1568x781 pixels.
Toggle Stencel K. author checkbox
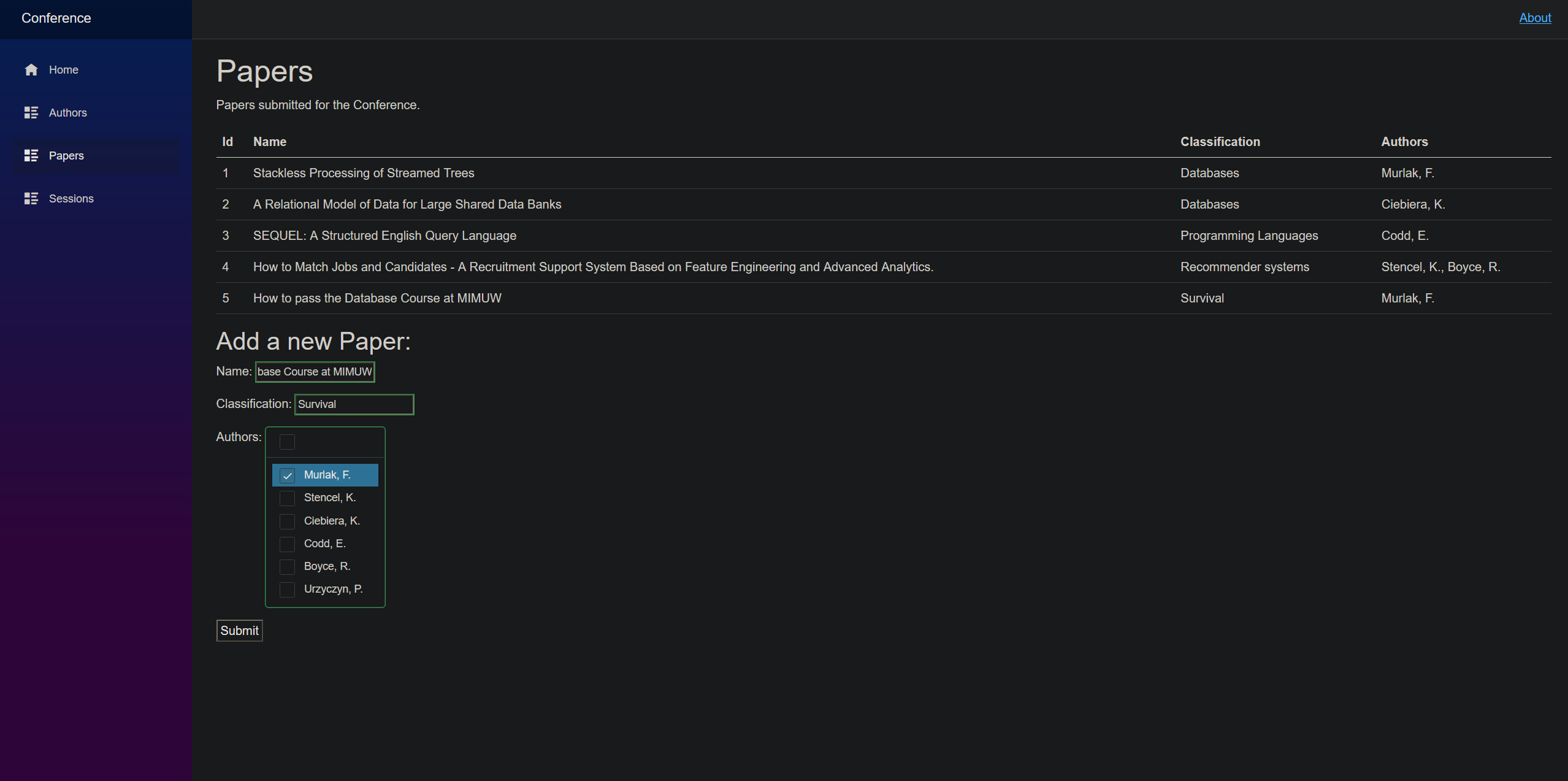(287, 498)
